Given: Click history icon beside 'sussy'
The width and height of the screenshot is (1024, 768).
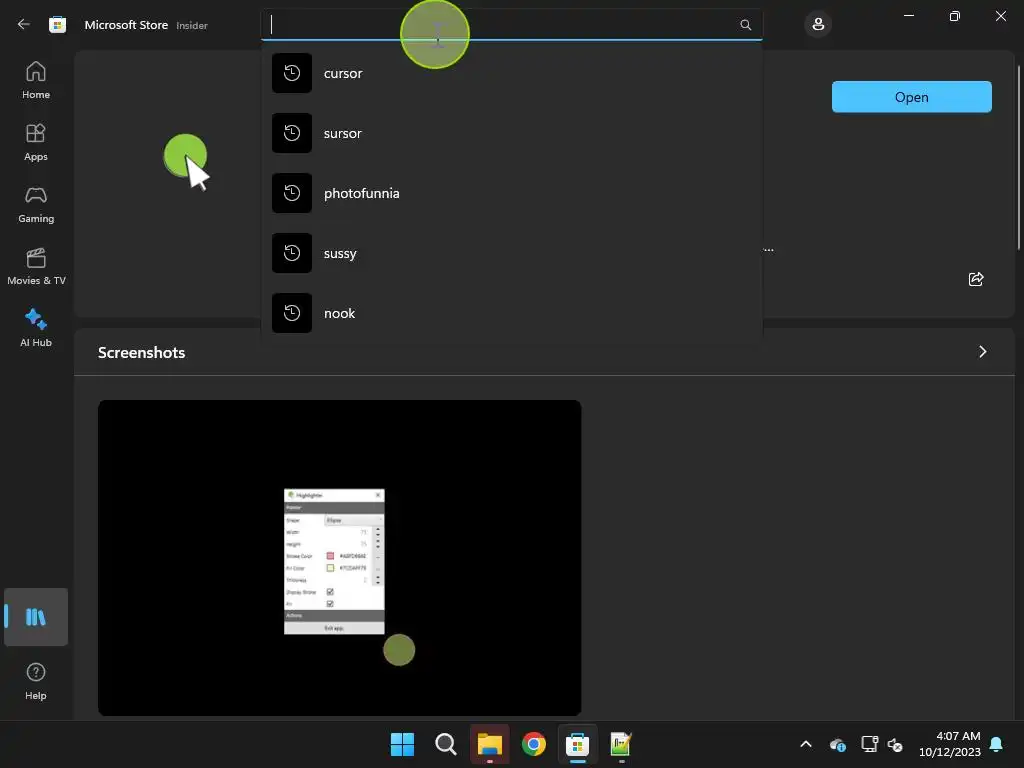Looking at the screenshot, I should pyautogui.click(x=292, y=253).
